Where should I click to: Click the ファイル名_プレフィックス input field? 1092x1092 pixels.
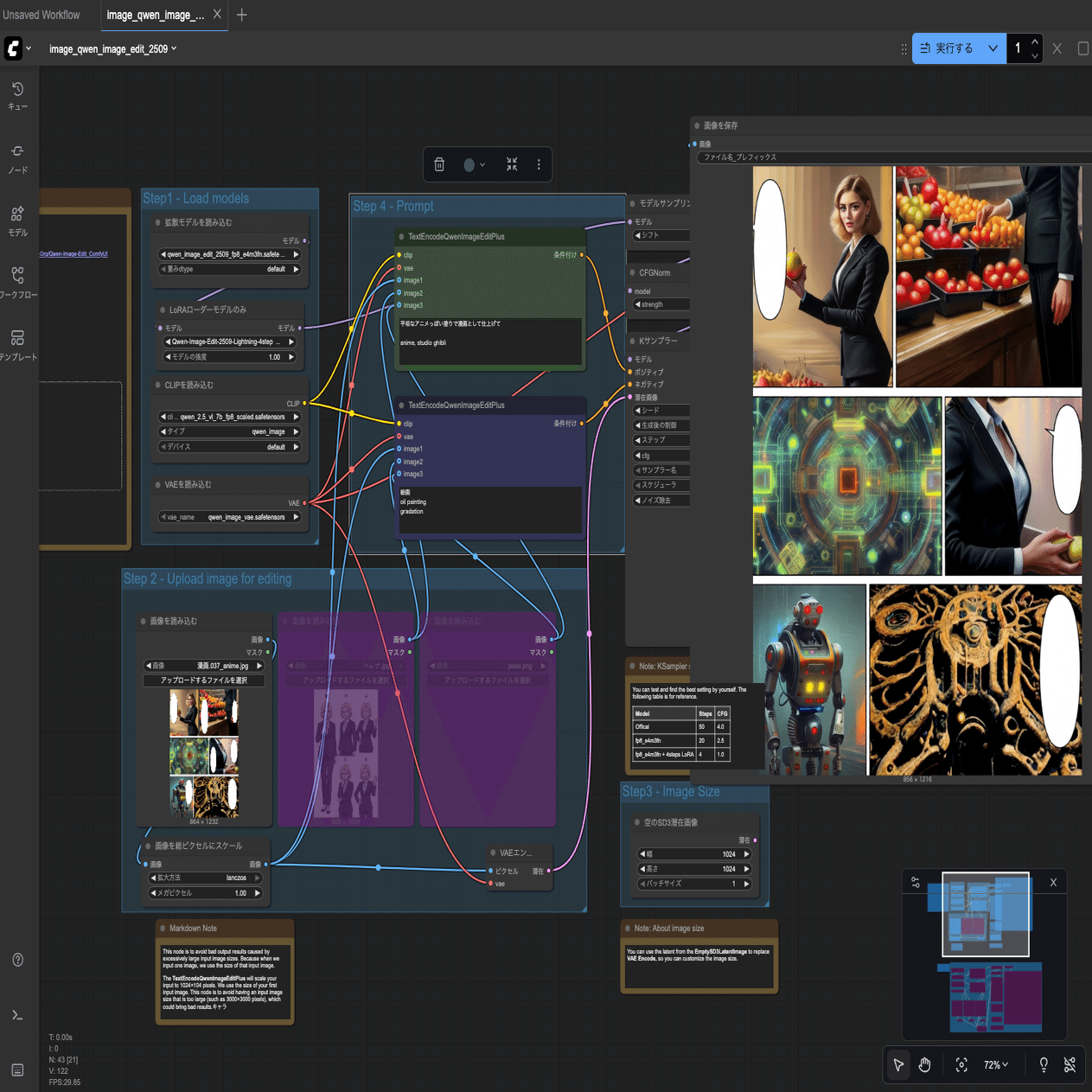tap(891, 157)
